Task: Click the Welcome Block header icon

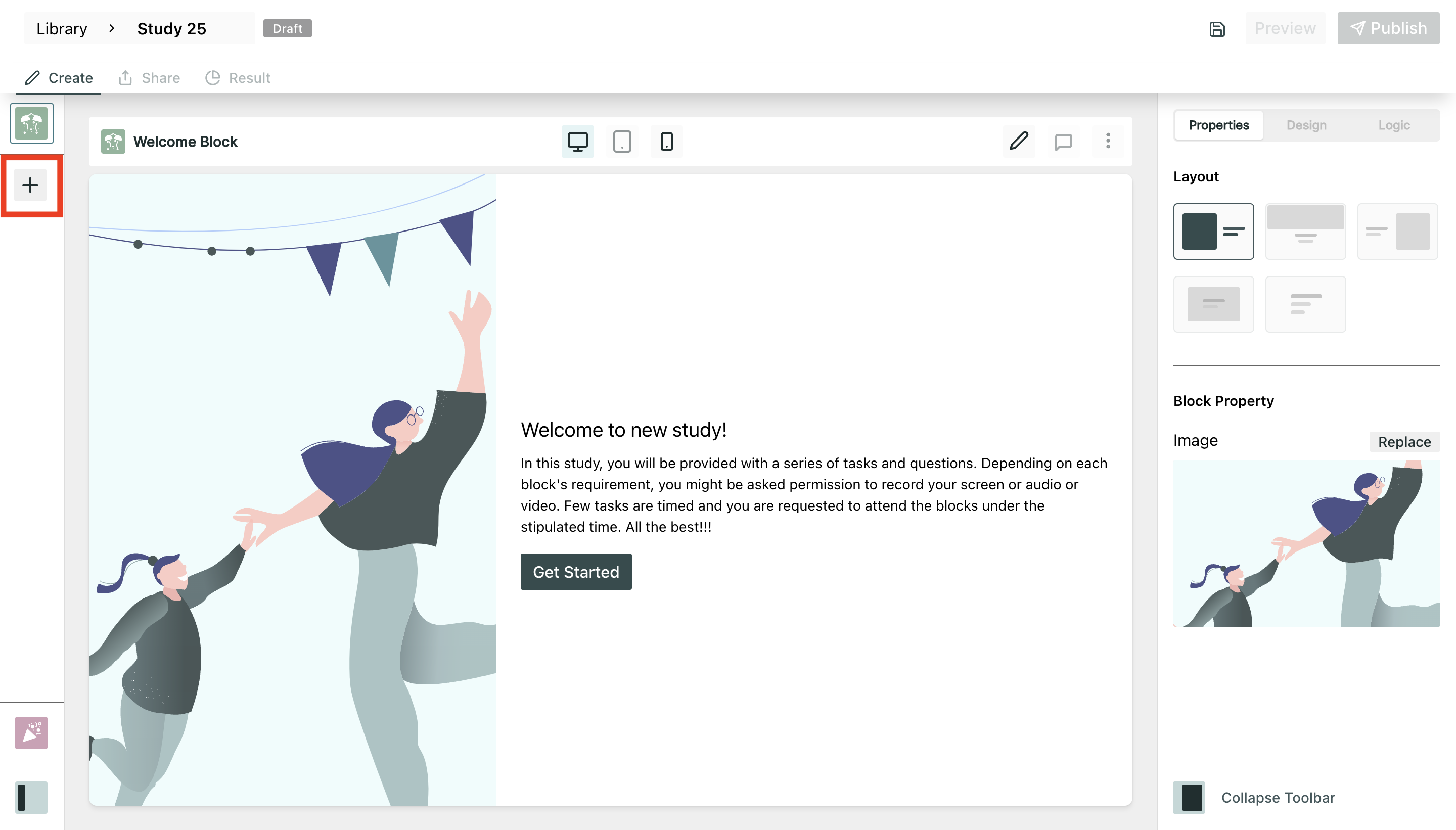Action: 113,142
